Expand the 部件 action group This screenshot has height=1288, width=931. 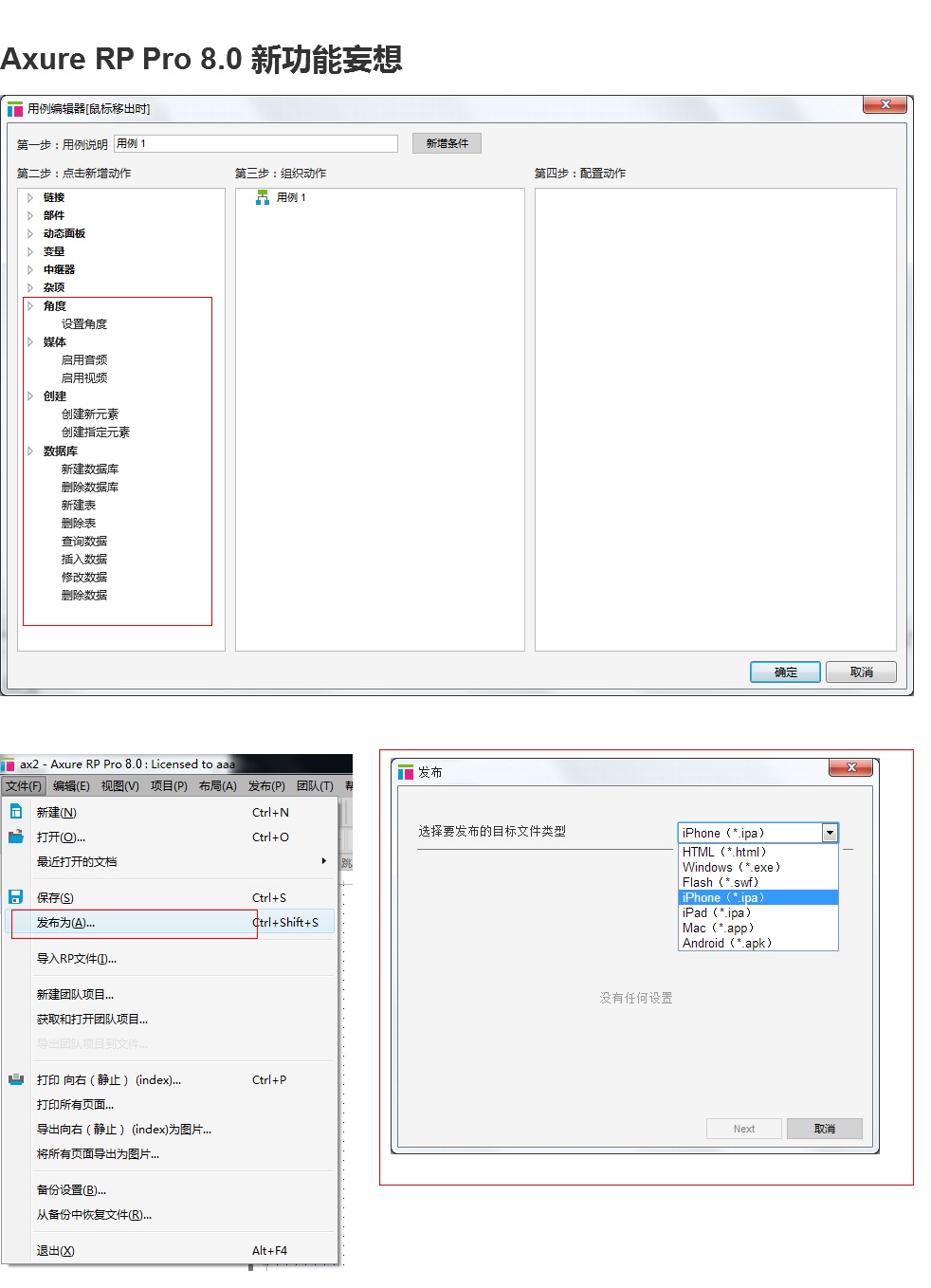30,215
